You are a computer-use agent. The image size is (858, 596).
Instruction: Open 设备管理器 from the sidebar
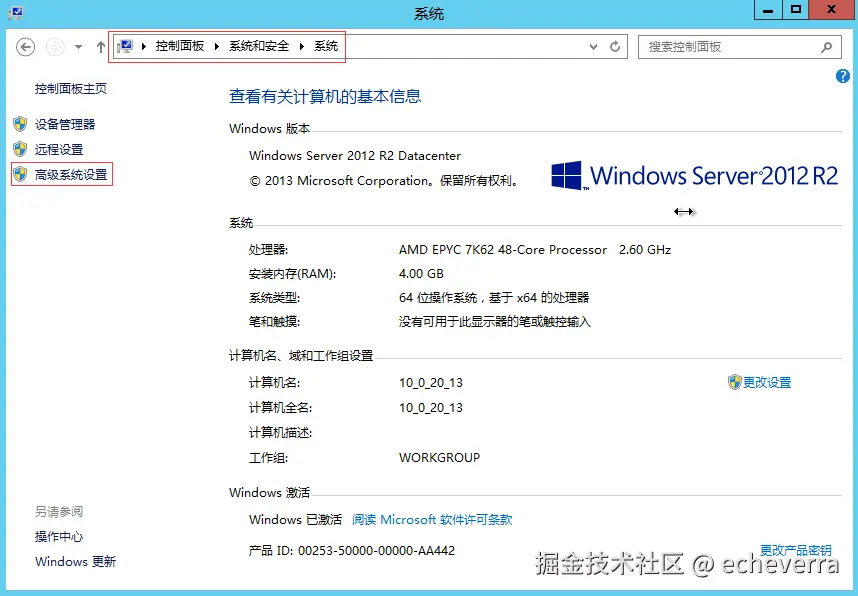(65, 125)
